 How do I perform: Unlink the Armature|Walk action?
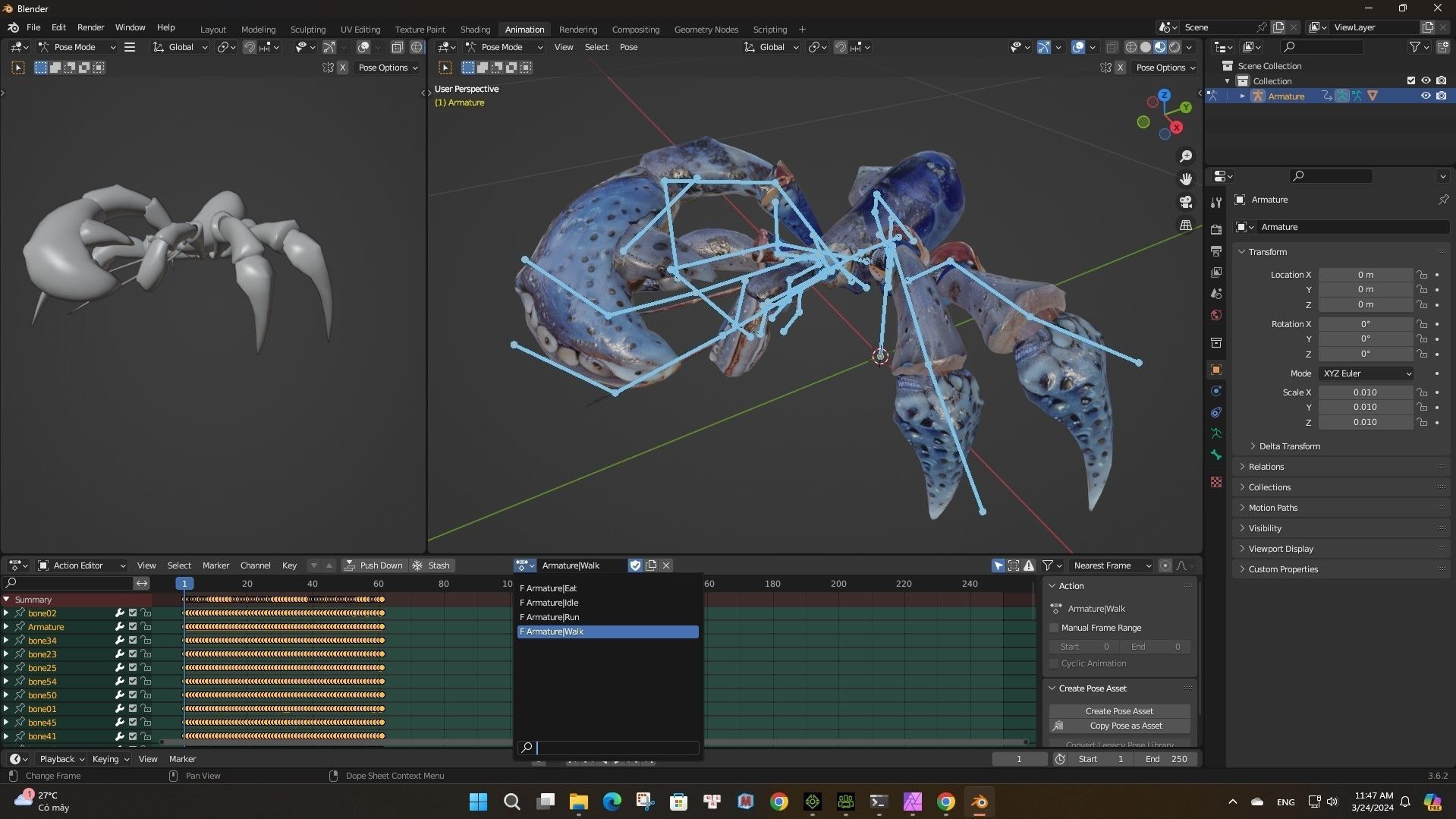[x=666, y=565]
